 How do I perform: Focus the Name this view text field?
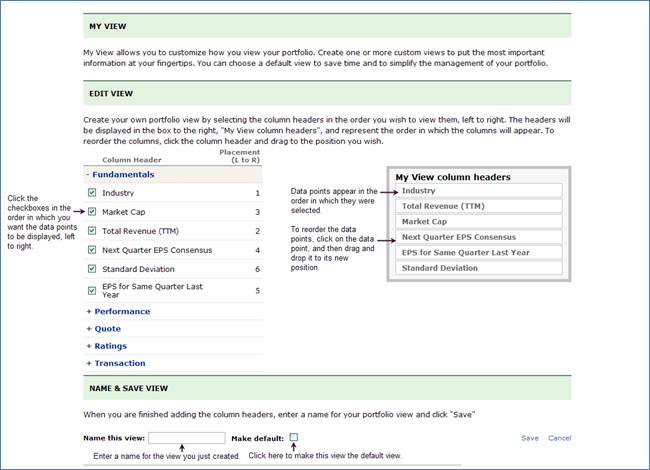(186, 438)
